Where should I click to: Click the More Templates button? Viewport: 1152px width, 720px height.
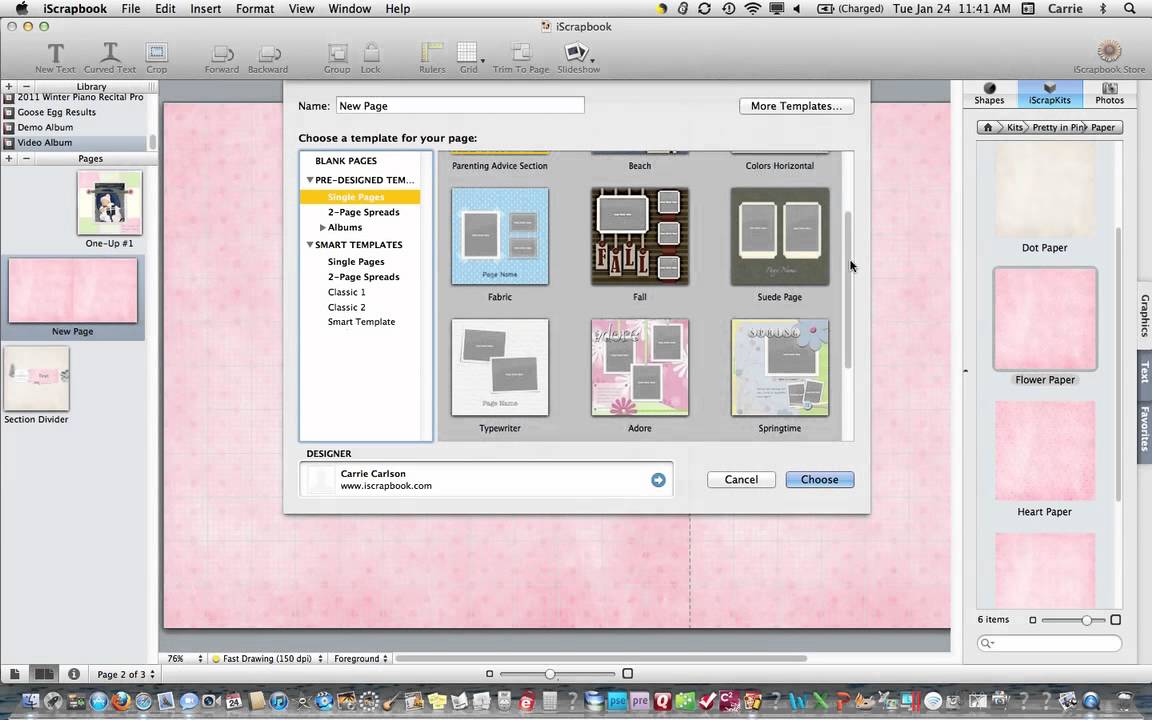pyautogui.click(x=796, y=106)
